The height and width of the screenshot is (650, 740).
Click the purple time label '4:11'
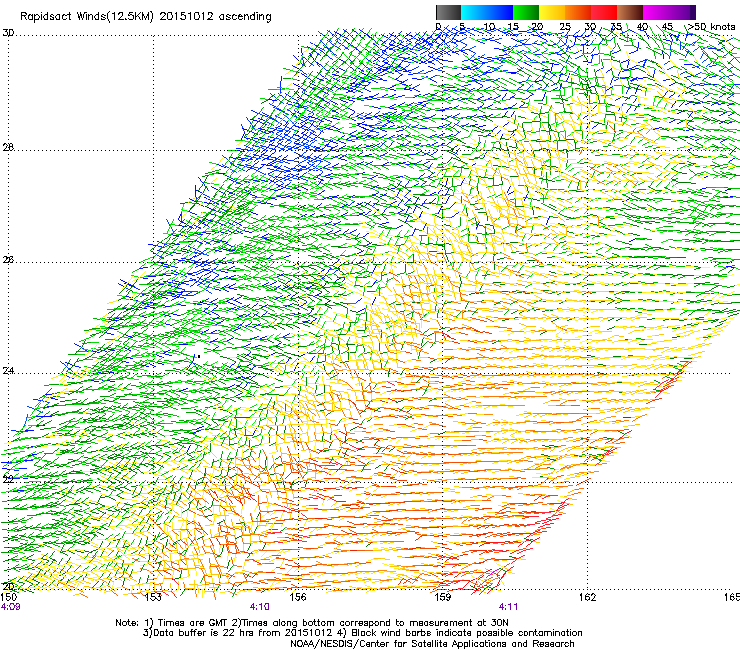[508, 607]
